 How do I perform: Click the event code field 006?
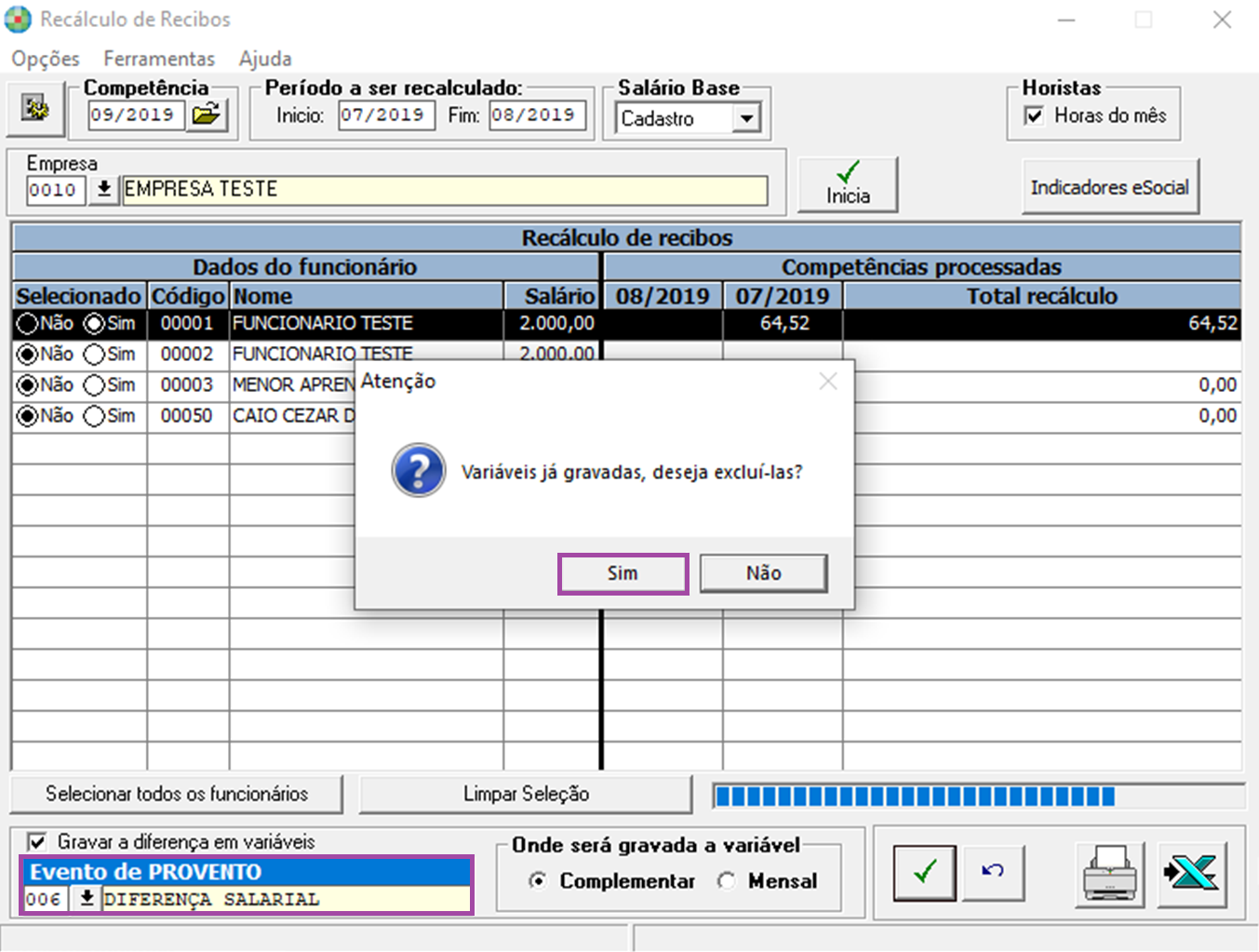coord(46,899)
